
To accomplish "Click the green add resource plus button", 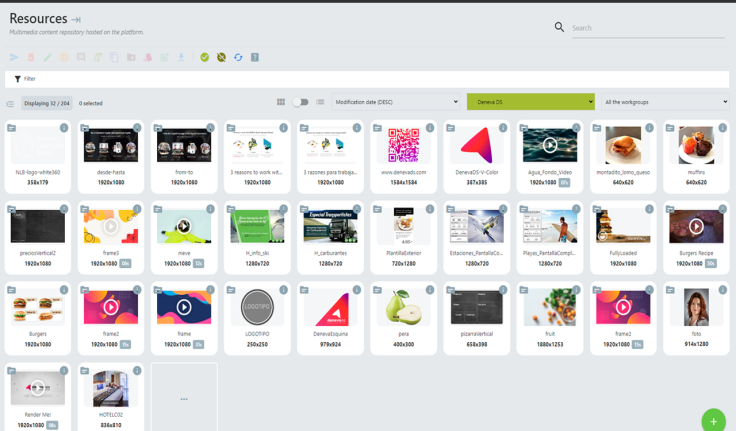I will pyautogui.click(x=713, y=421).
